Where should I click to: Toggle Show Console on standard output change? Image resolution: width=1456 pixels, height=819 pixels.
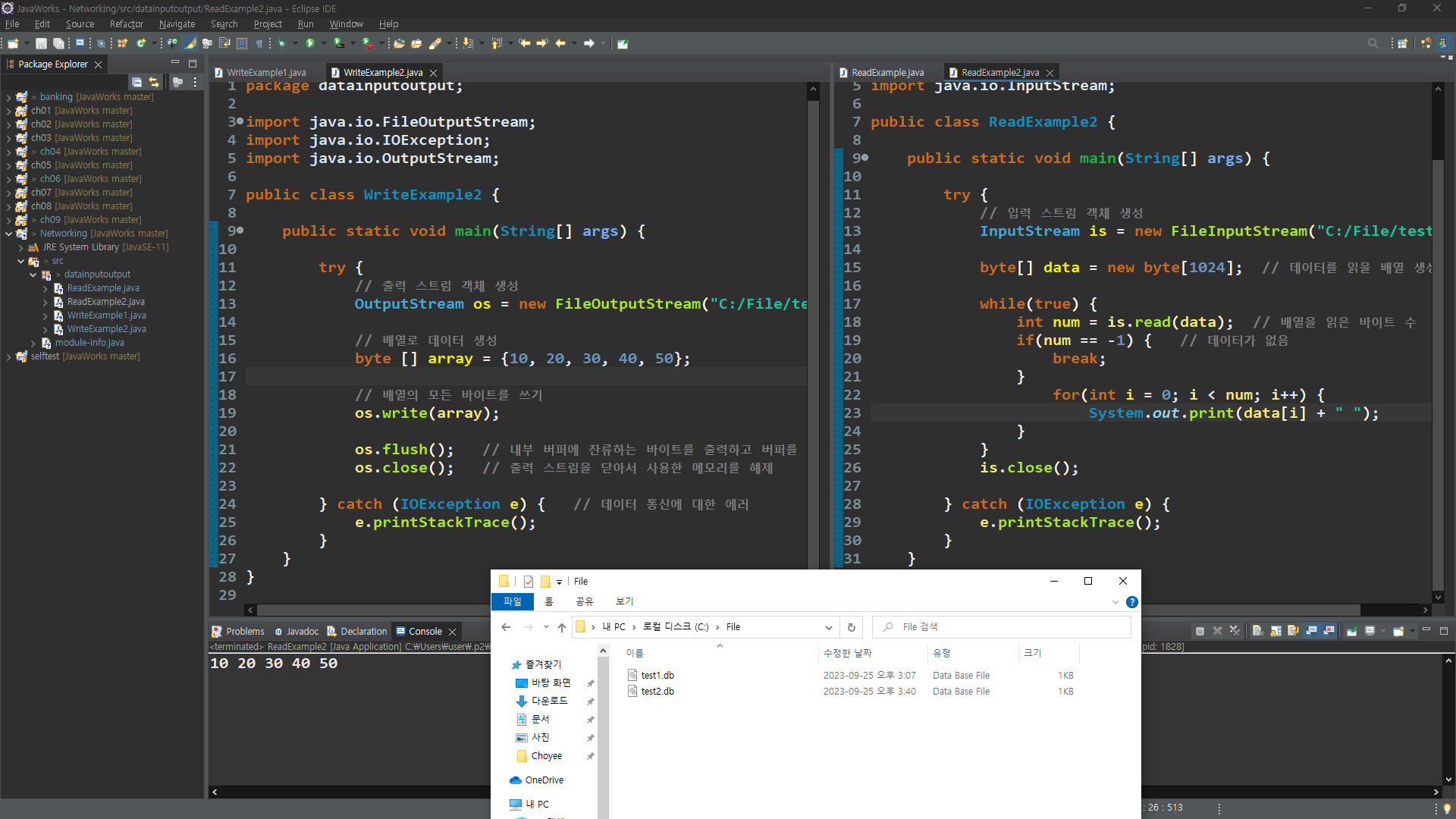click(x=1312, y=631)
